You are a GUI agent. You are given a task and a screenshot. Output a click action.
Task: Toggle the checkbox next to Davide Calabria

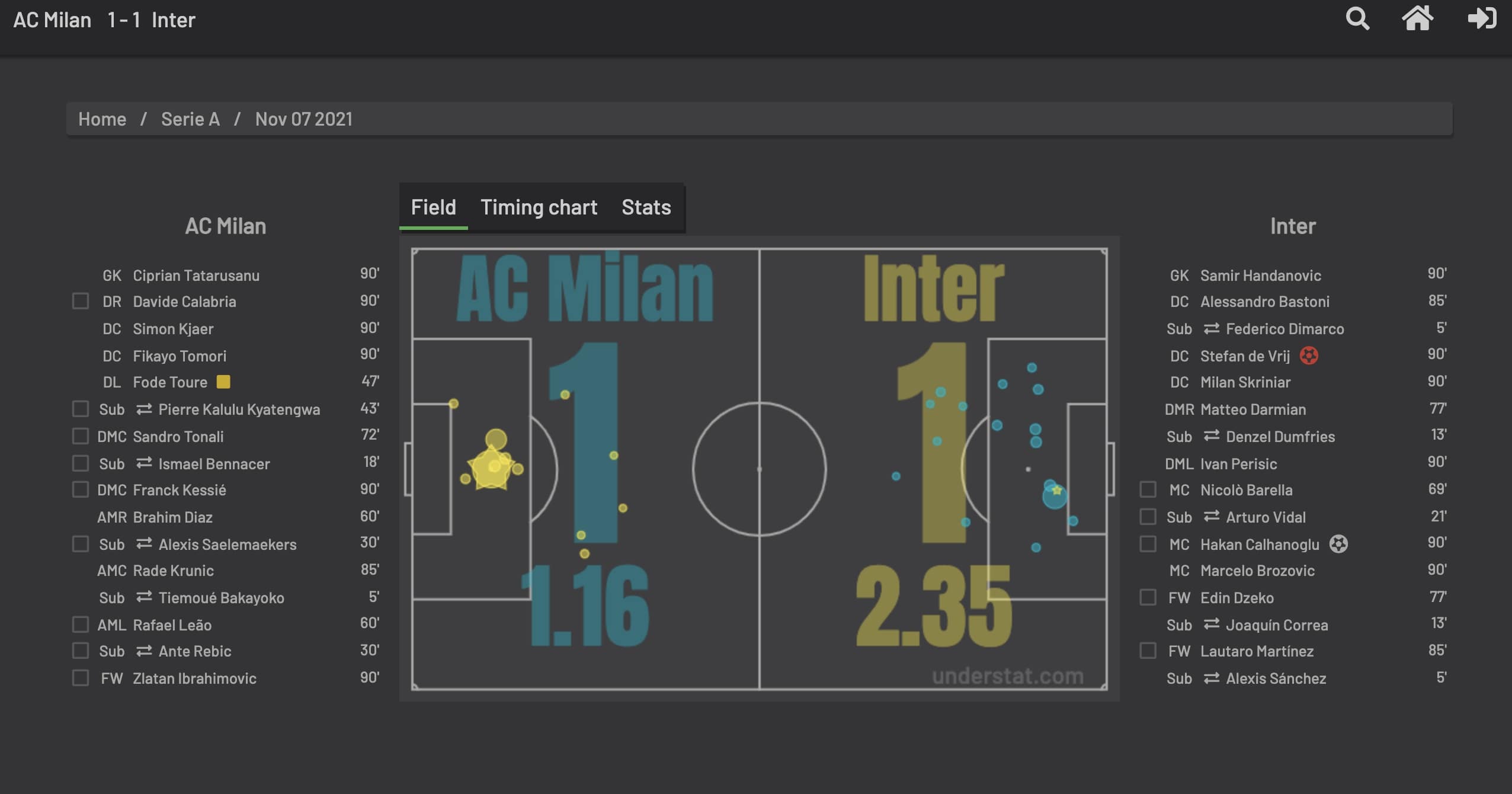coord(79,301)
